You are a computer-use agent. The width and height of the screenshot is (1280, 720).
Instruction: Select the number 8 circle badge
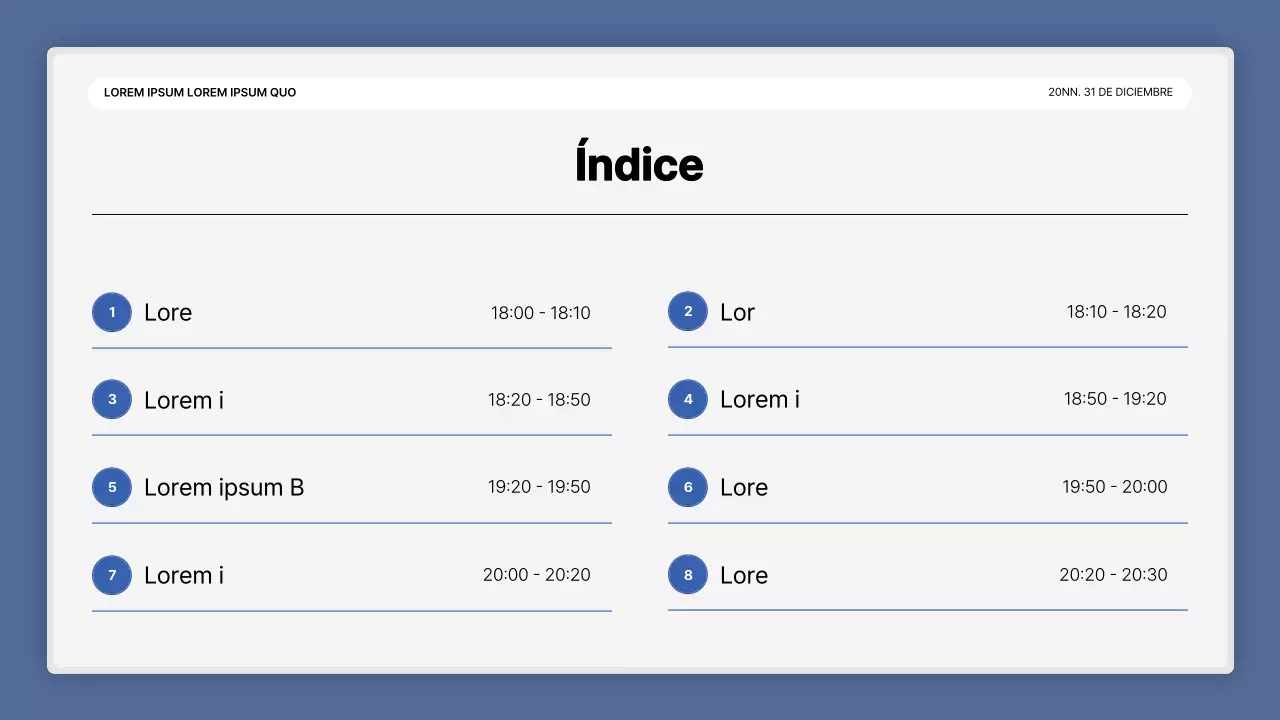coord(688,575)
